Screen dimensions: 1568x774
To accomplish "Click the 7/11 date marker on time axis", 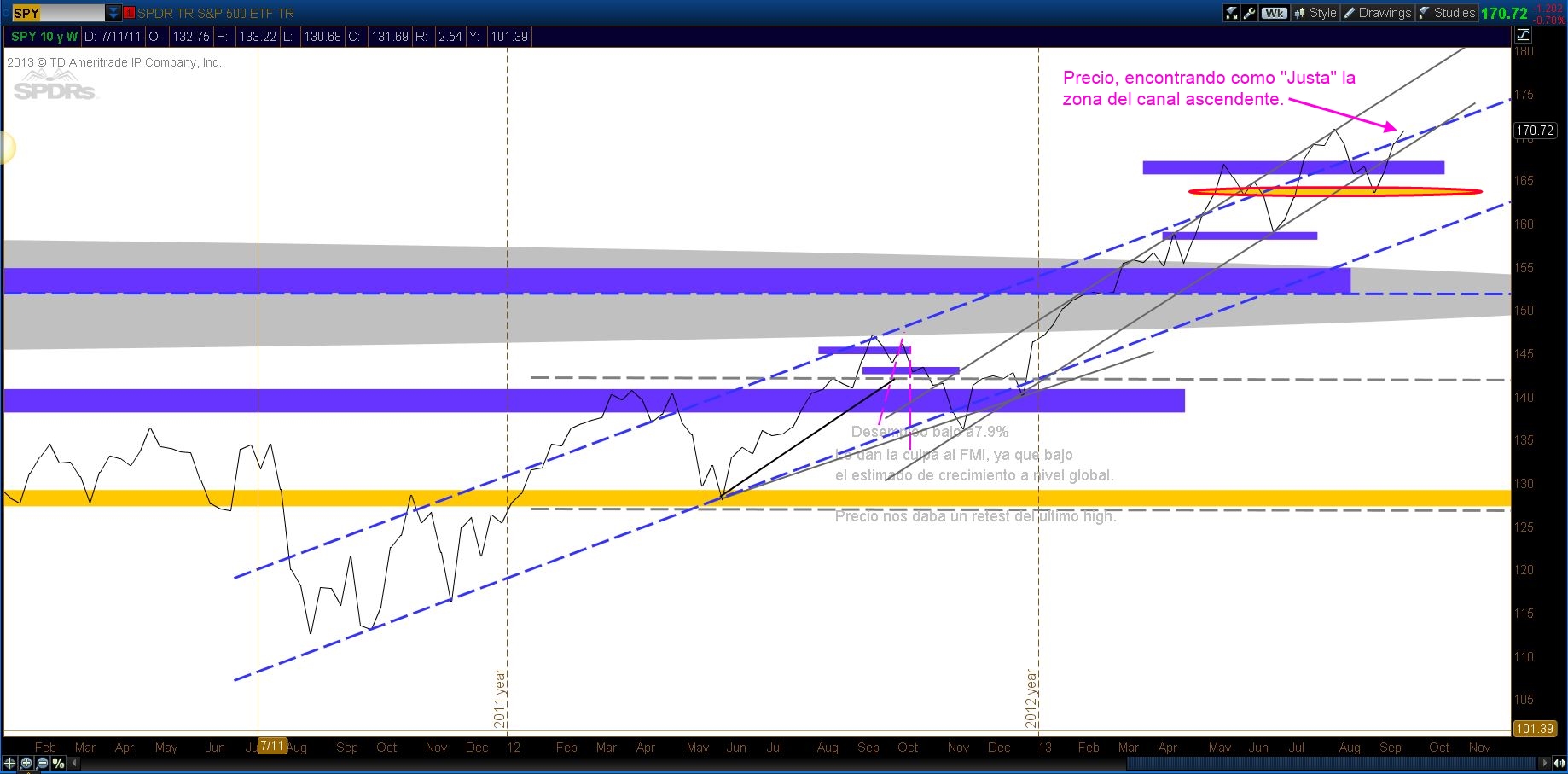I will 271,747.
